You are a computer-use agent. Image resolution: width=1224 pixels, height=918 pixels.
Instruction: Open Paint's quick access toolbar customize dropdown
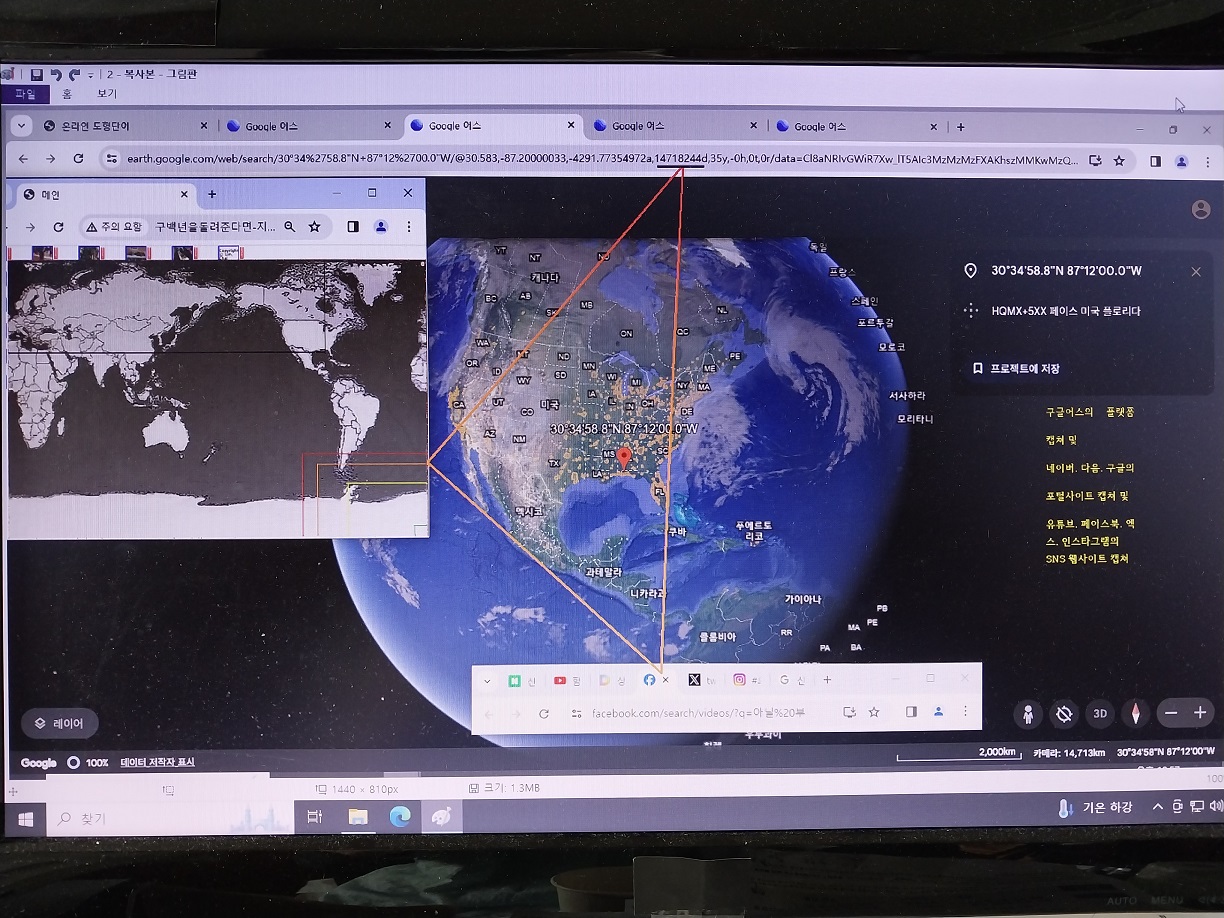(90, 76)
